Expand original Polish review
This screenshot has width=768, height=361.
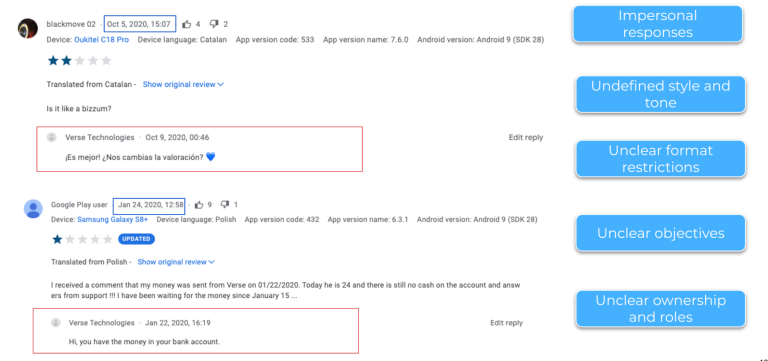[x=176, y=262]
